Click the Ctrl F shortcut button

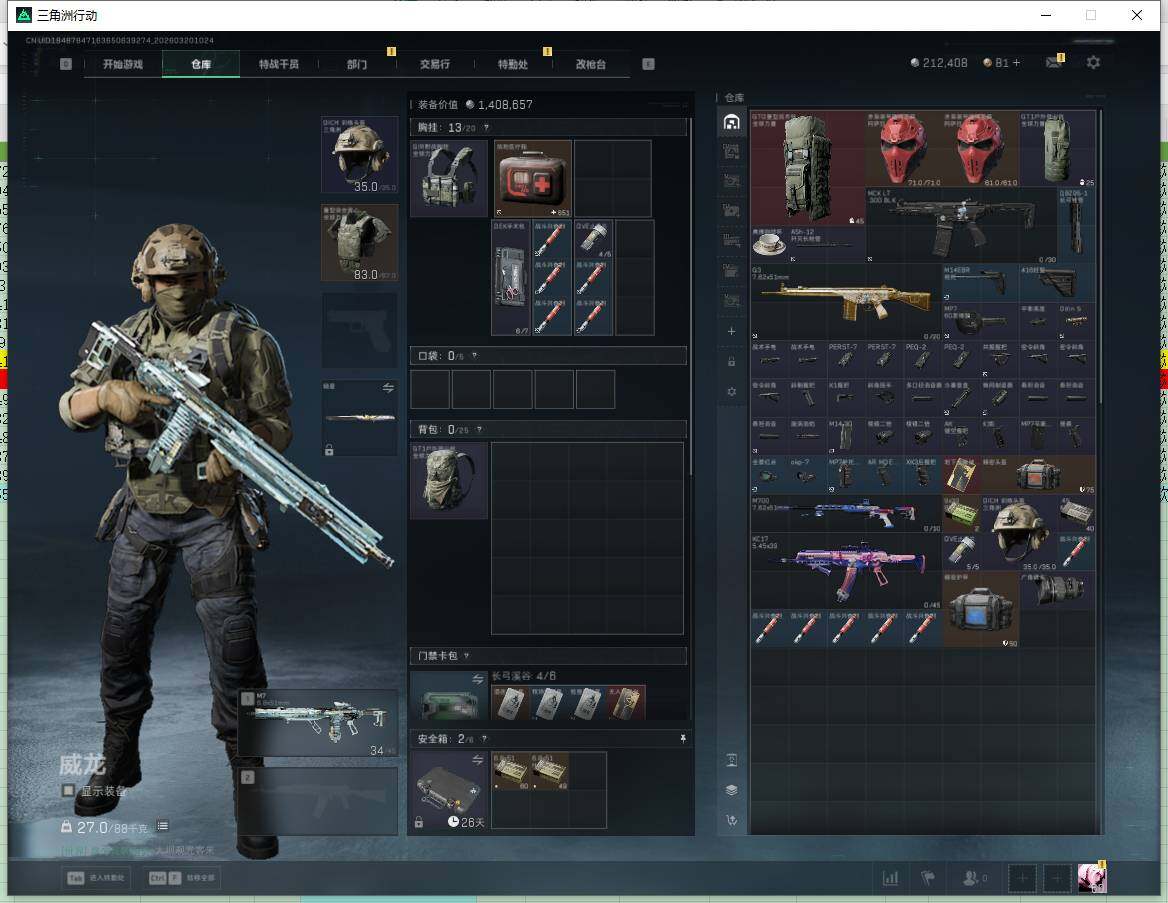(x=182, y=878)
